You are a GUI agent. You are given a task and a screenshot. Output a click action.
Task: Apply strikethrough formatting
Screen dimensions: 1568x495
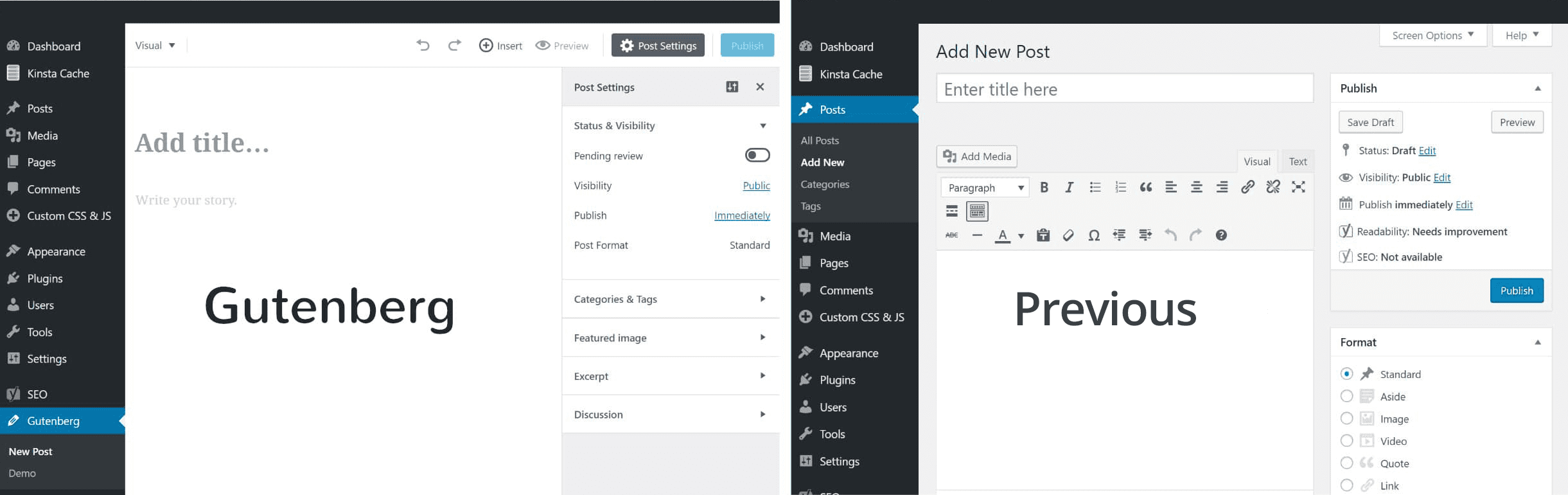(952, 235)
